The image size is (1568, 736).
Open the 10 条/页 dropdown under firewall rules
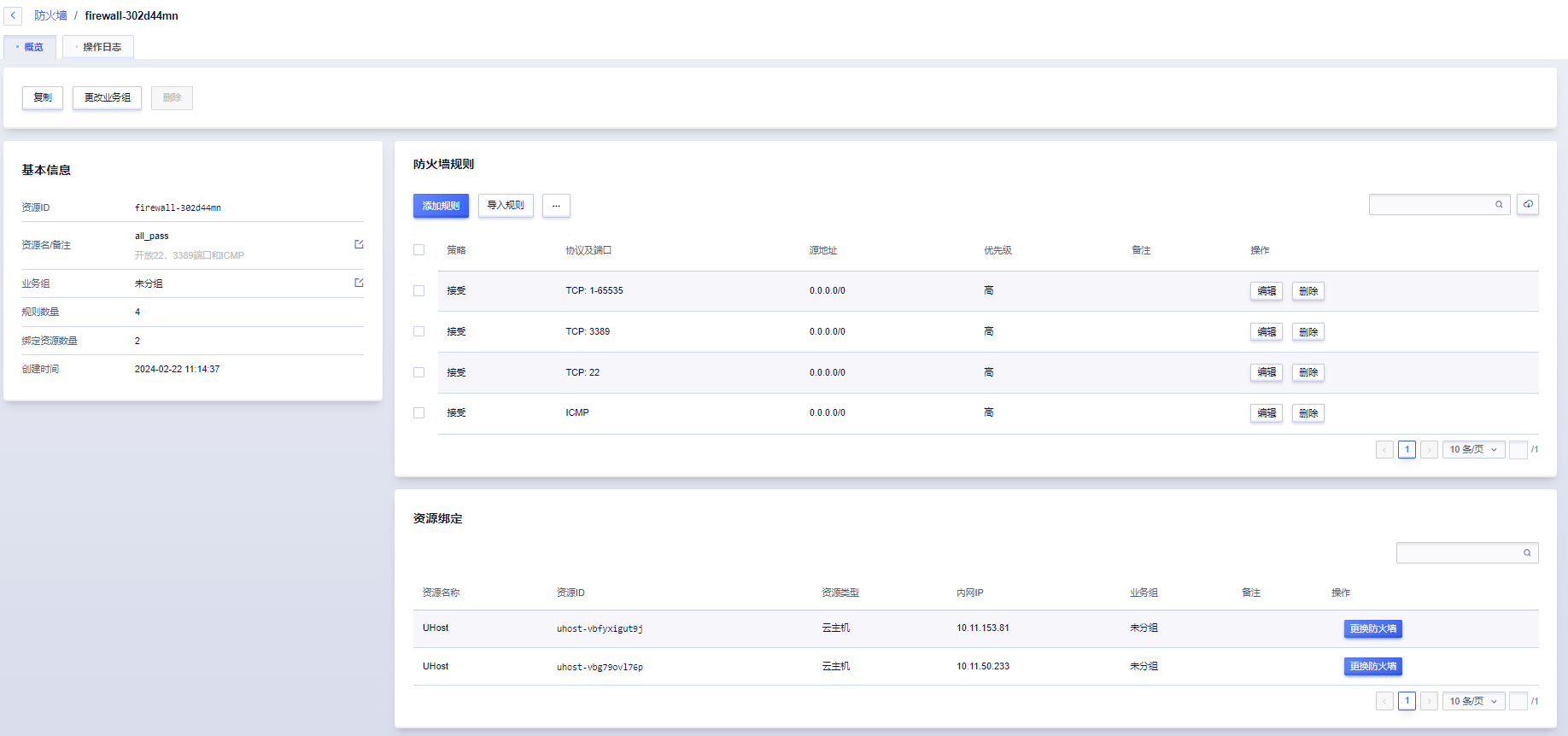pyautogui.click(x=1473, y=450)
